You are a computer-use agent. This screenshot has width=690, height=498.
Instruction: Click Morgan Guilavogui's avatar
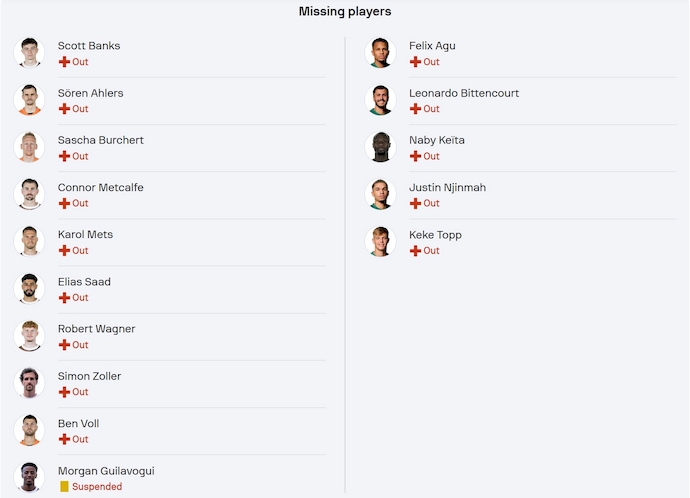pyautogui.click(x=29, y=478)
